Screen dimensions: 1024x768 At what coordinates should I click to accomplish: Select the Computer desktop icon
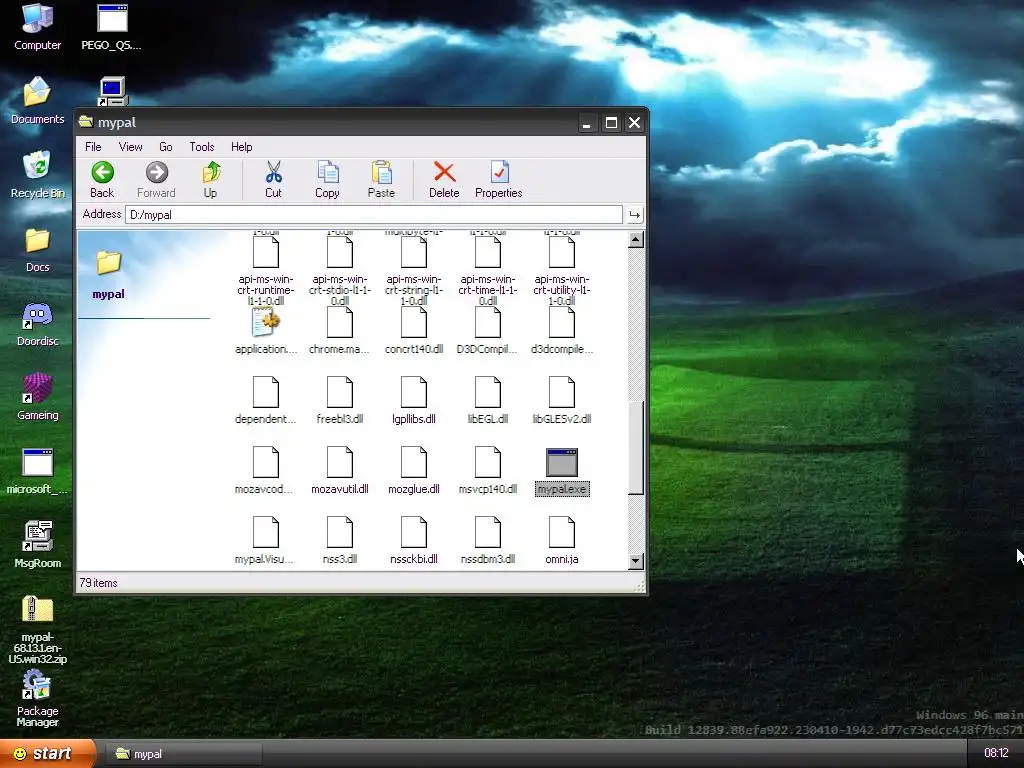pyautogui.click(x=37, y=27)
